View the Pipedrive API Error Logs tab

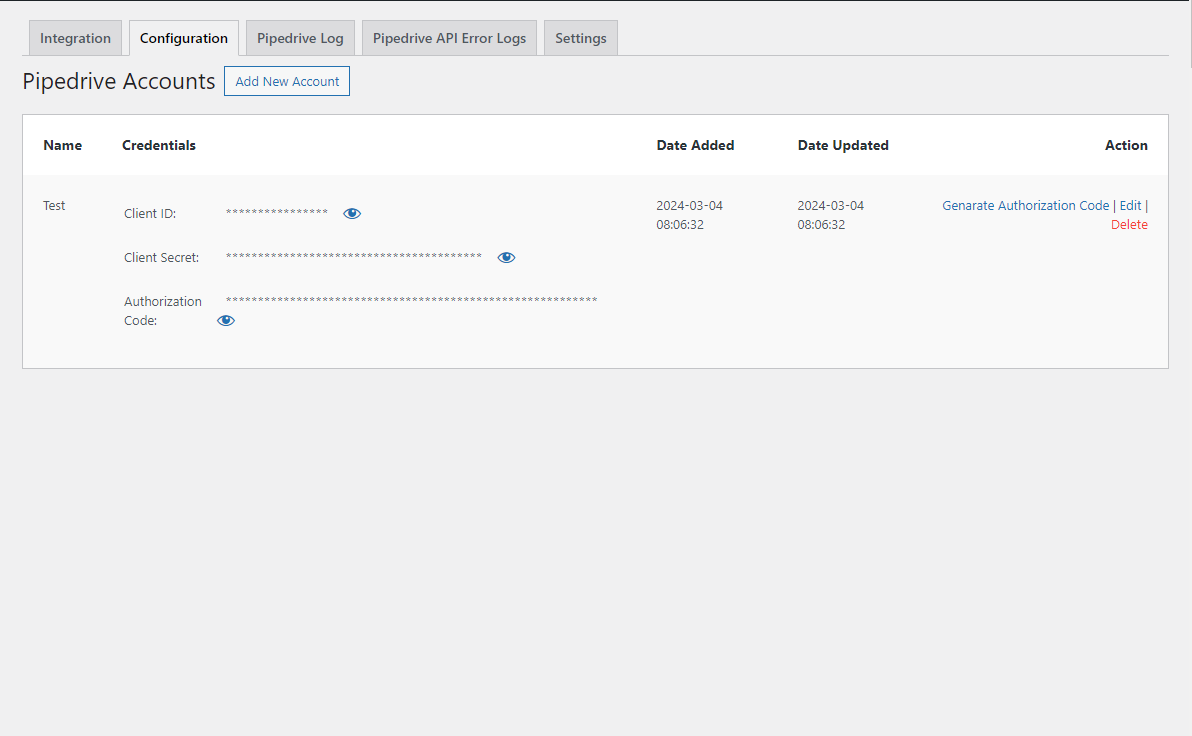(449, 38)
